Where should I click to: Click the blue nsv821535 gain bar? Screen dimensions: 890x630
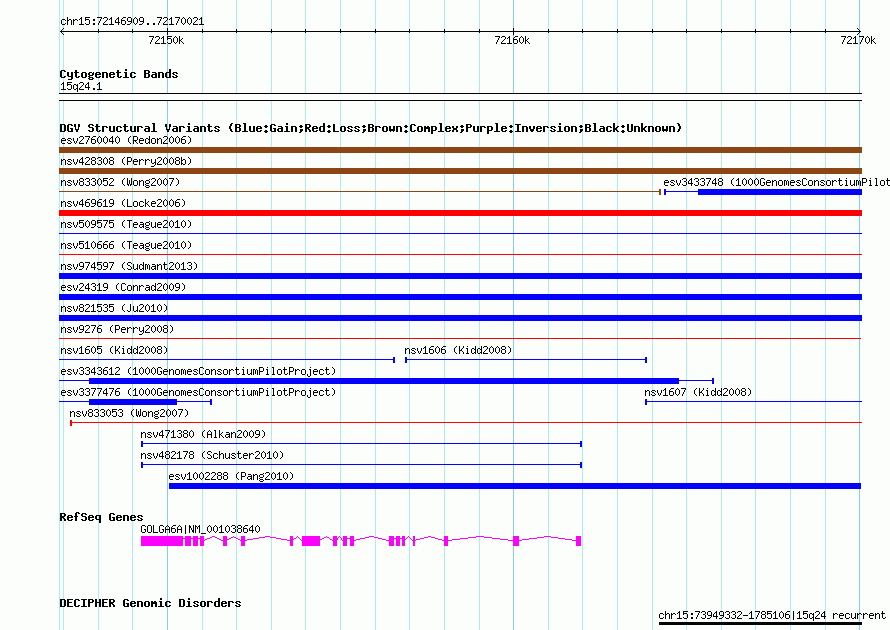(460, 318)
